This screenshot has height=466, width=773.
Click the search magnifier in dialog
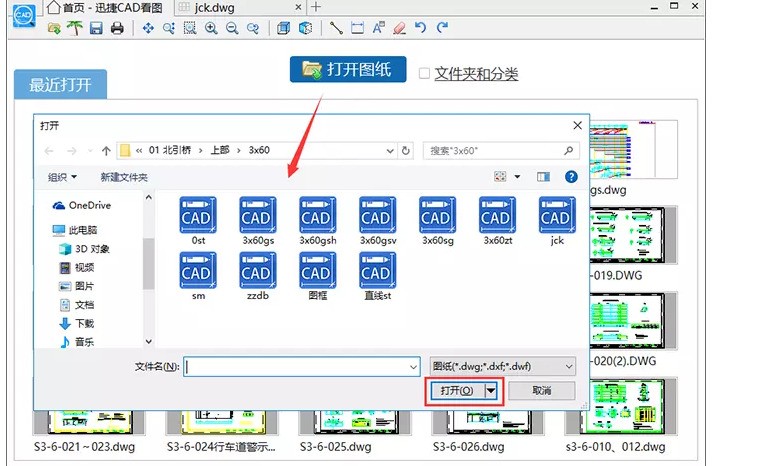coord(568,150)
